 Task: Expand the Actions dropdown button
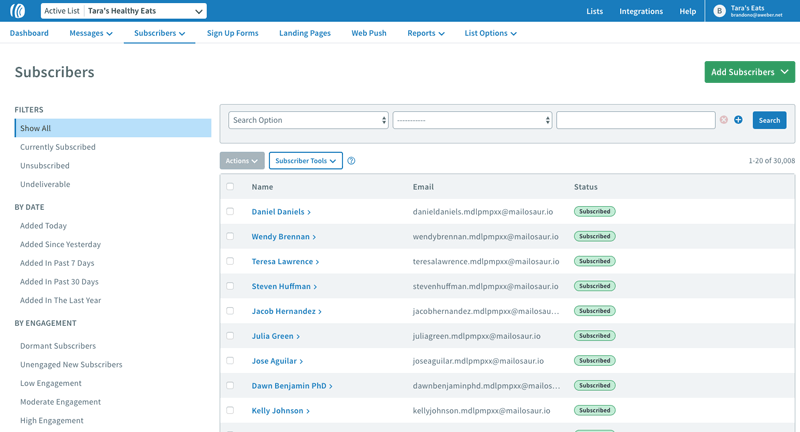point(241,161)
